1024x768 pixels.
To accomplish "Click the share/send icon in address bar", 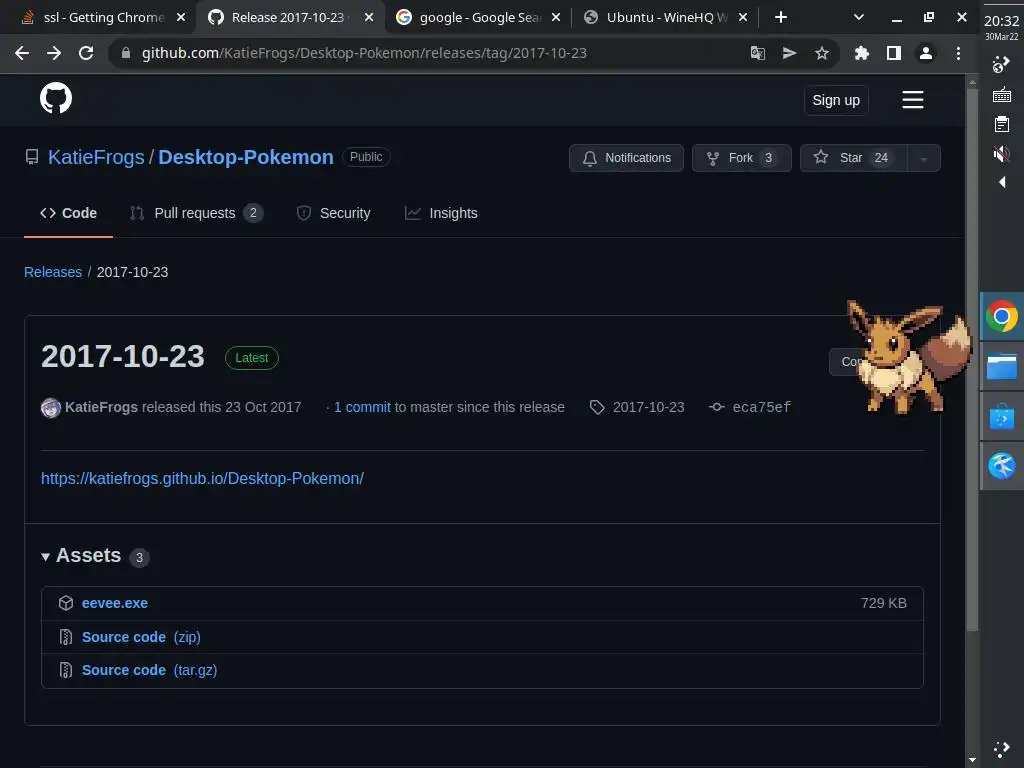I will pos(790,53).
